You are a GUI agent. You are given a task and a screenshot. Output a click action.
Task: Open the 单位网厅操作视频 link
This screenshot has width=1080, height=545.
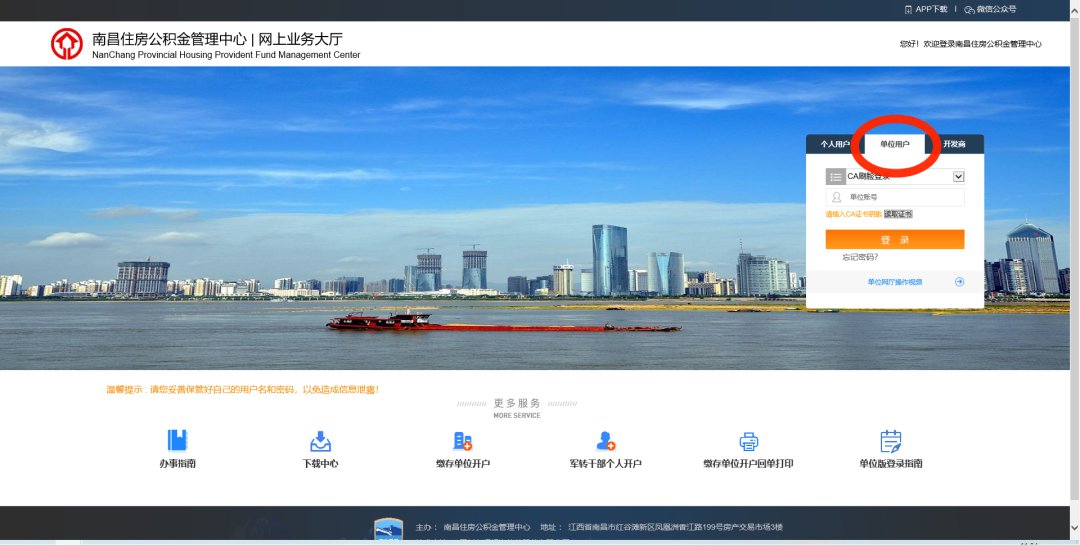click(x=895, y=282)
